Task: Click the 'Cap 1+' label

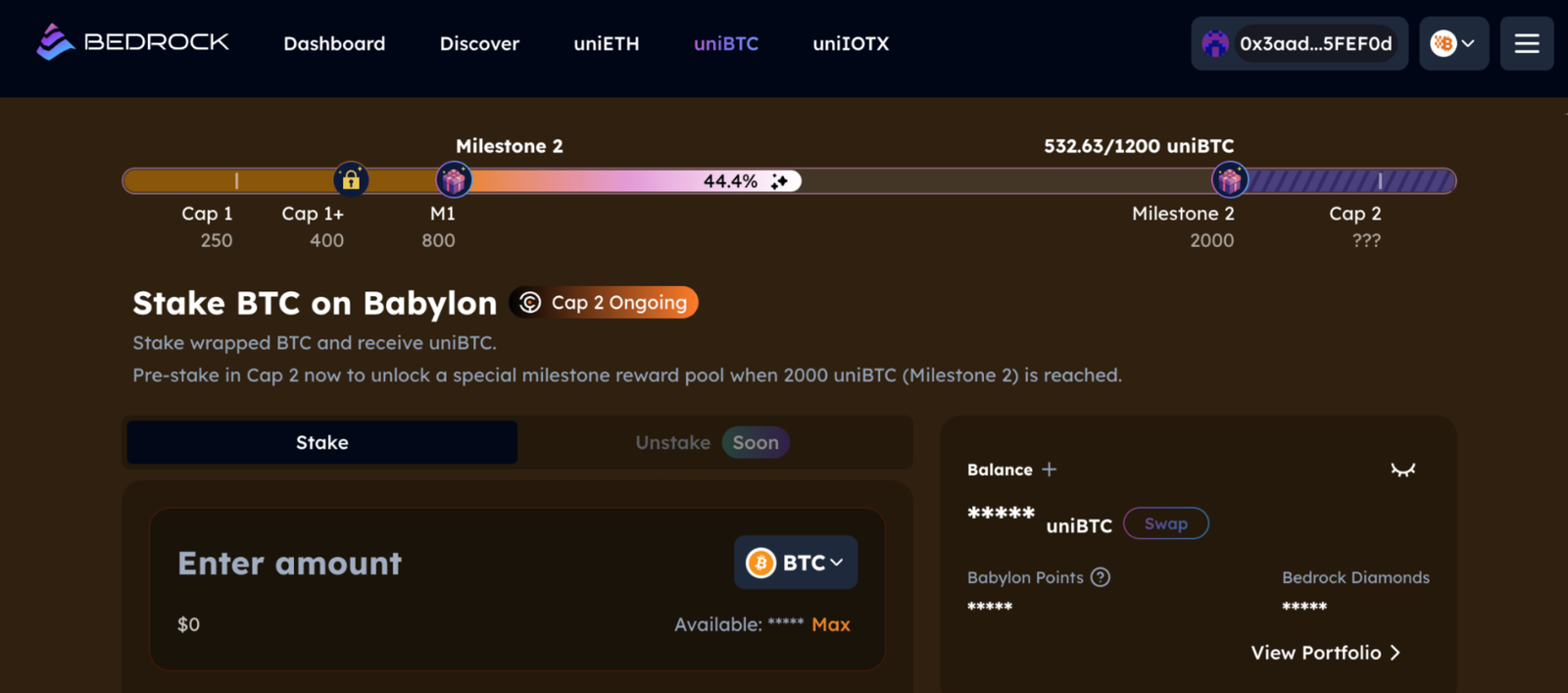Action: tap(313, 214)
